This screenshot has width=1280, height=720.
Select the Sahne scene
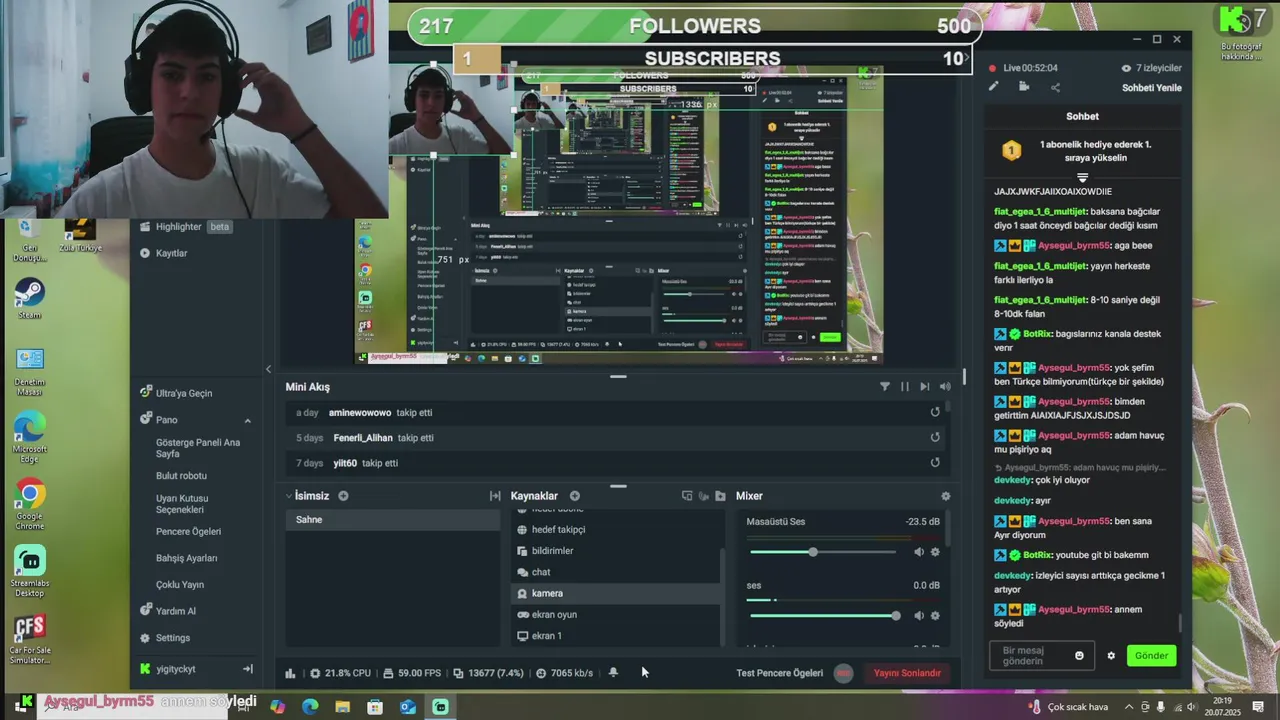pos(393,520)
